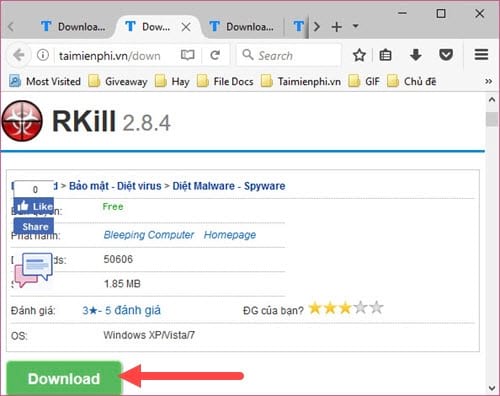Open Diệt Malware - Spyware breadcrumb

point(229,186)
